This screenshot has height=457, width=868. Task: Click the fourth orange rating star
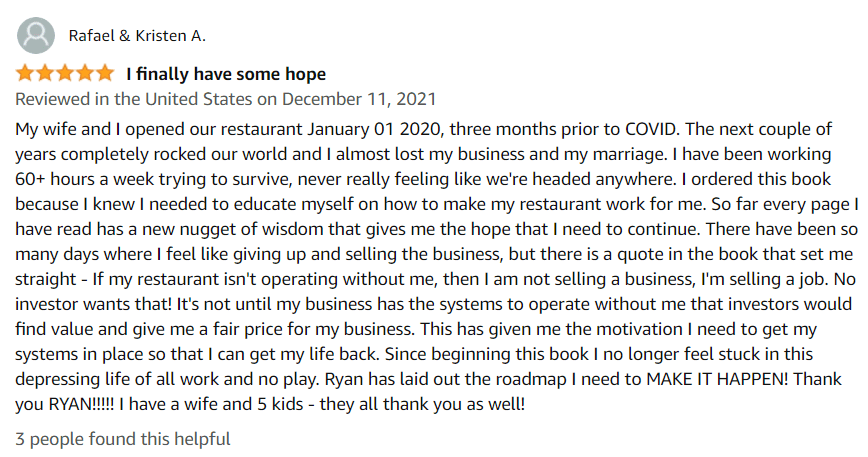point(85,73)
